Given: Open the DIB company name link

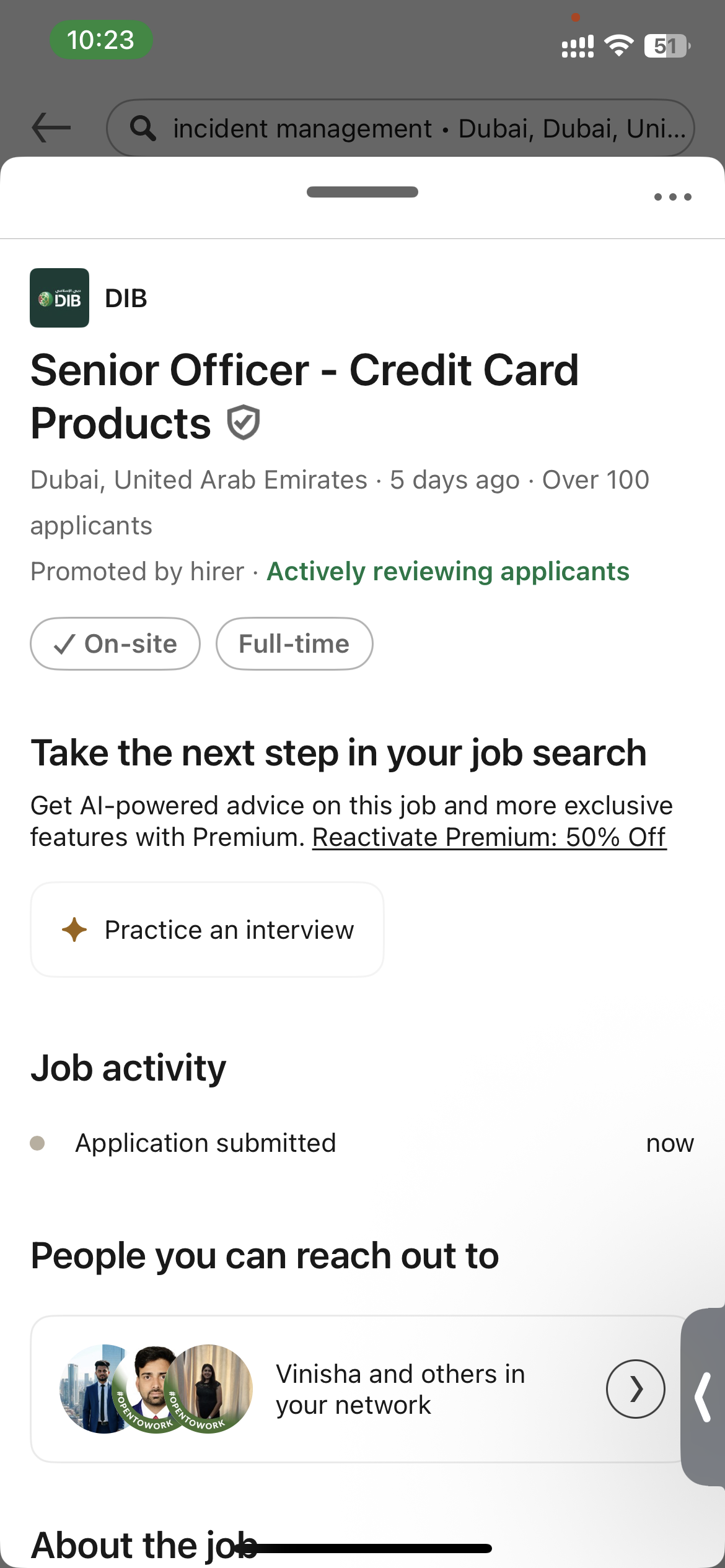Looking at the screenshot, I should [126, 298].
